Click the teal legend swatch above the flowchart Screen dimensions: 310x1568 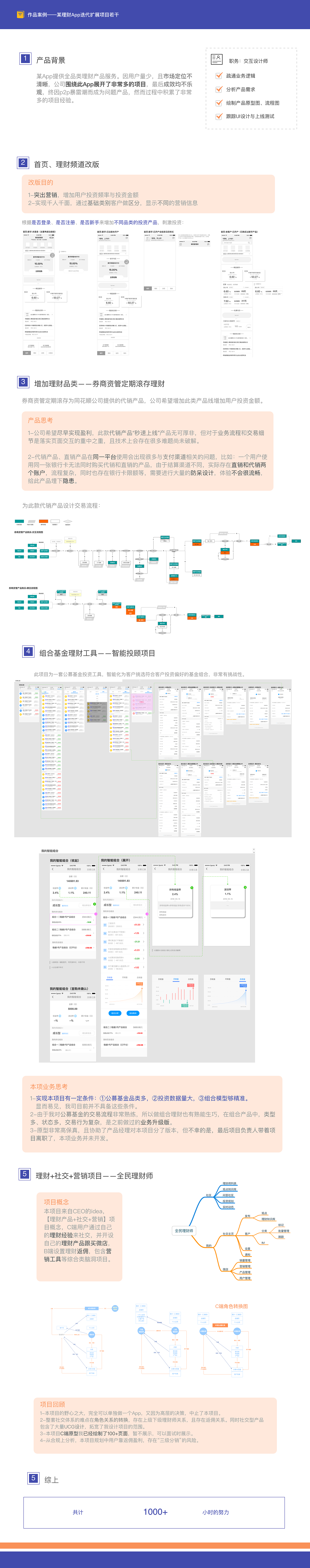point(19,521)
